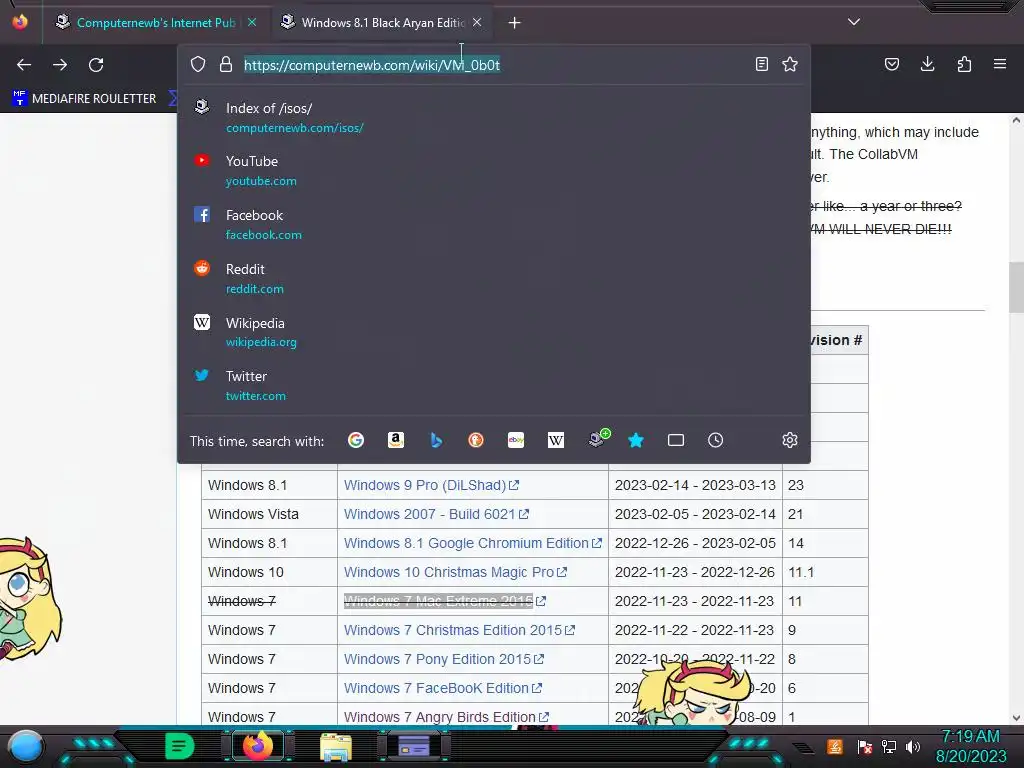
Task: Open the MEDIAFIRE ROULETTER bookmark
Action: click(85, 99)
